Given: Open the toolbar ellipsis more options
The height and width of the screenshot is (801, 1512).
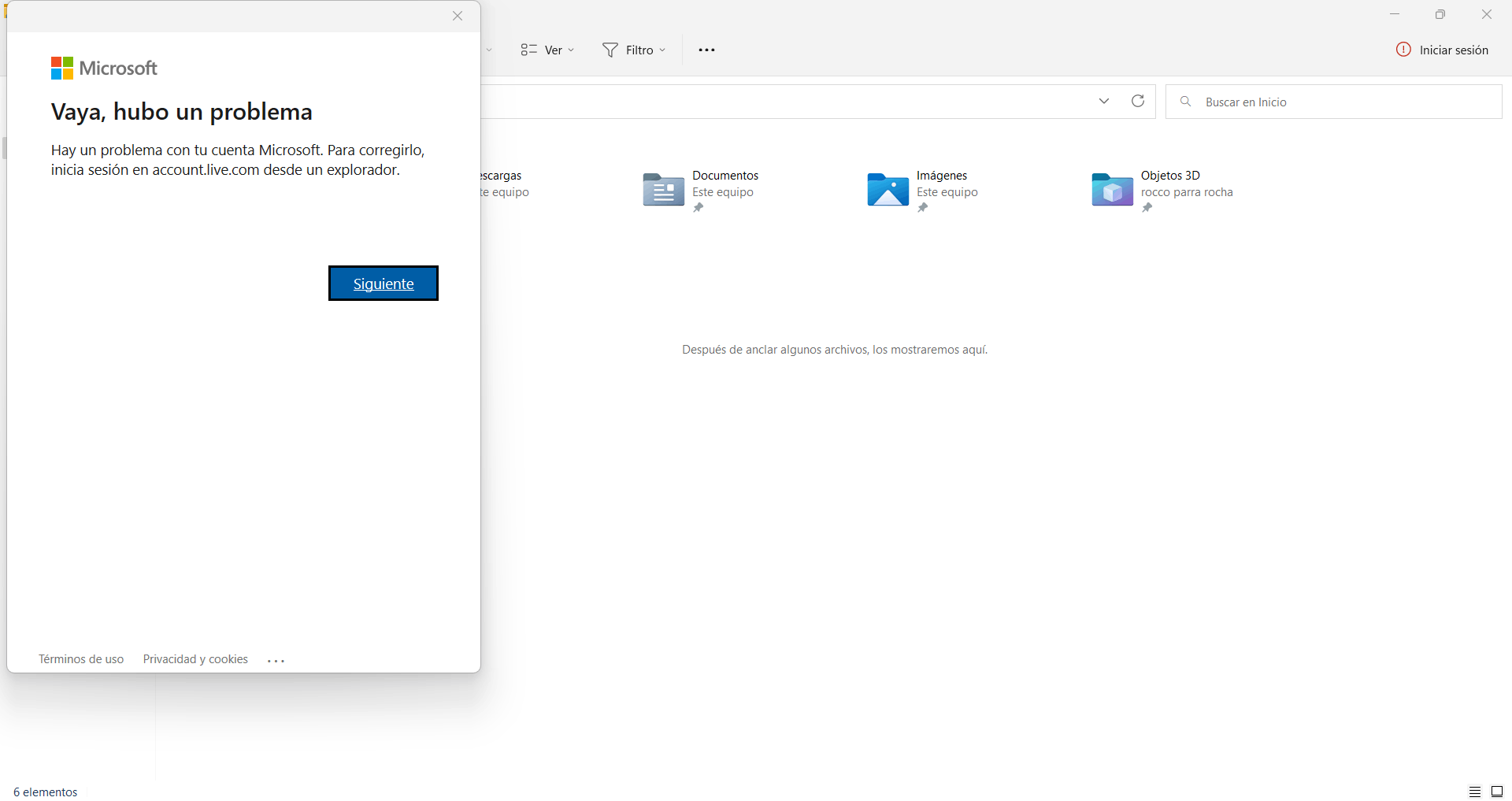Looking at the screenshot, I should [706, 50].
